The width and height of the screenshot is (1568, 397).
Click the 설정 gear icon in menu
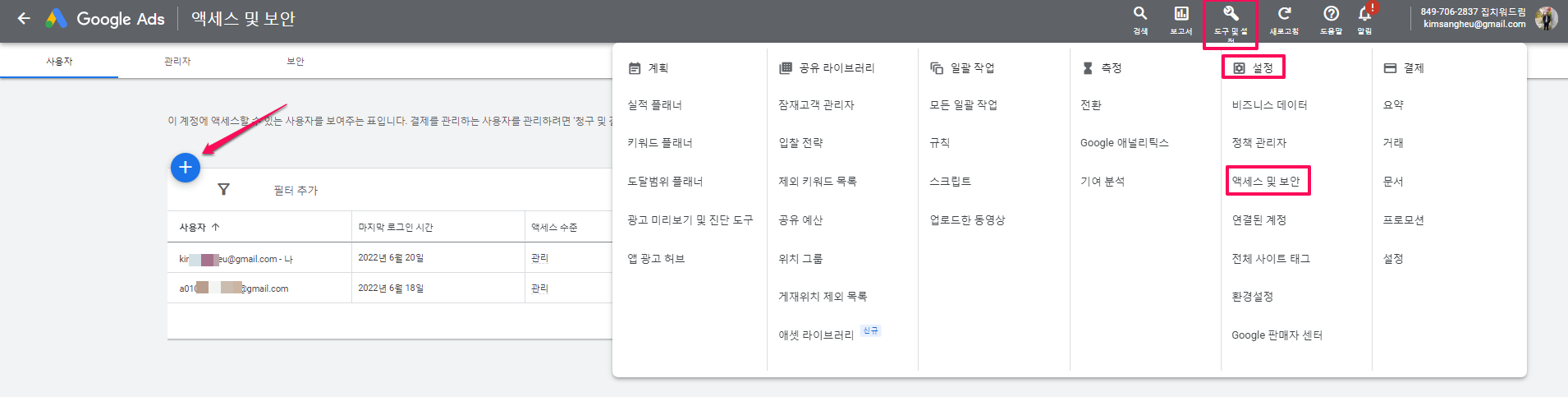(x=1240, y=68)
